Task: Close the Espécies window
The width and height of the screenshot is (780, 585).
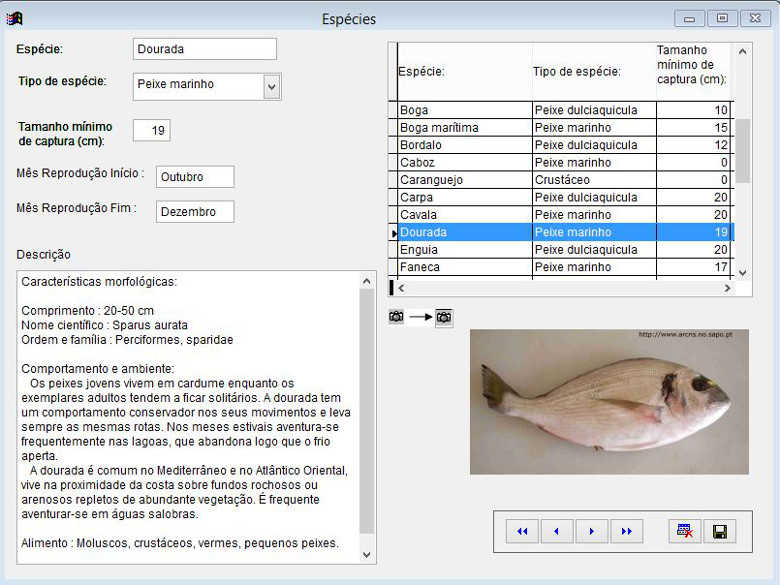Action: coord(755,18)
